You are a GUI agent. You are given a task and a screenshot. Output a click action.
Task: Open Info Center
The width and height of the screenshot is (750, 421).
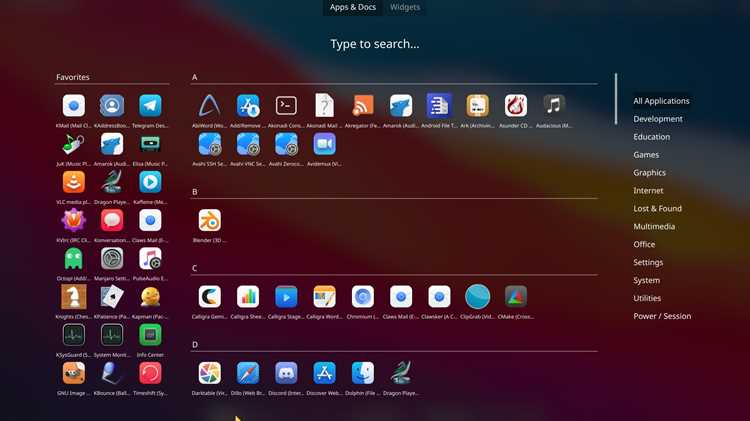click(150, 335)
